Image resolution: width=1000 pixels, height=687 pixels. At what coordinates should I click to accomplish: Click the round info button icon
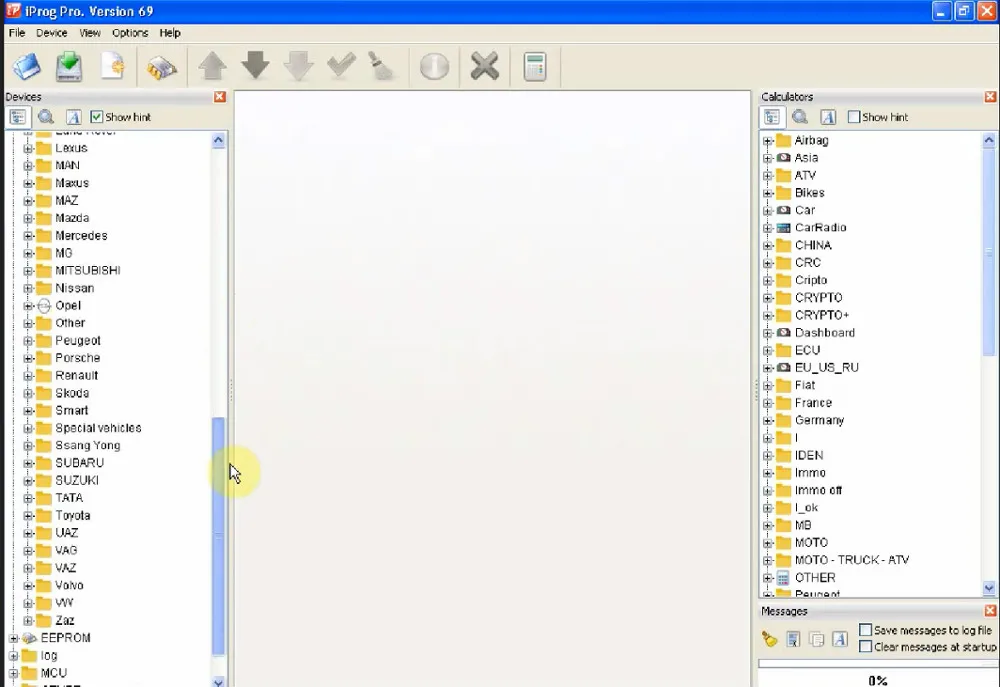(434, 66)
